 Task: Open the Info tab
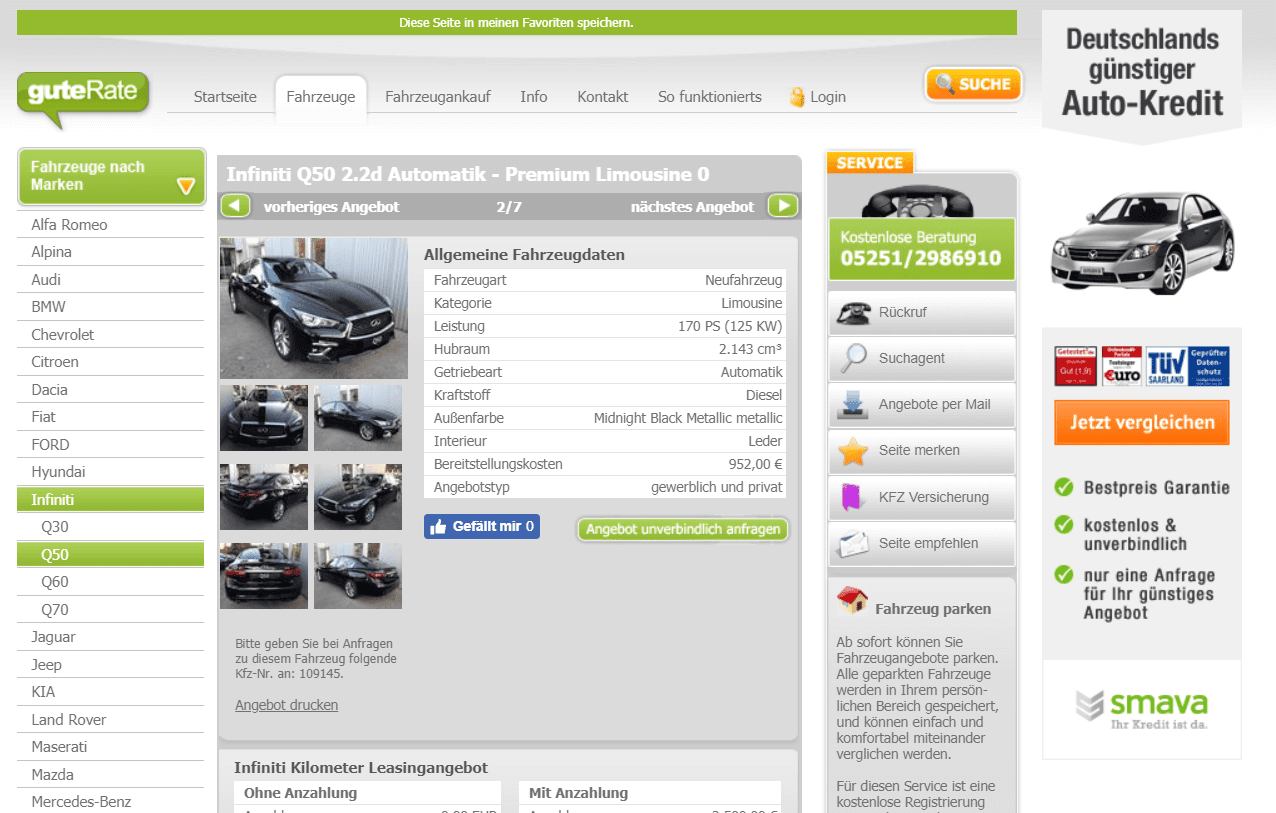[x=534, y=97]
